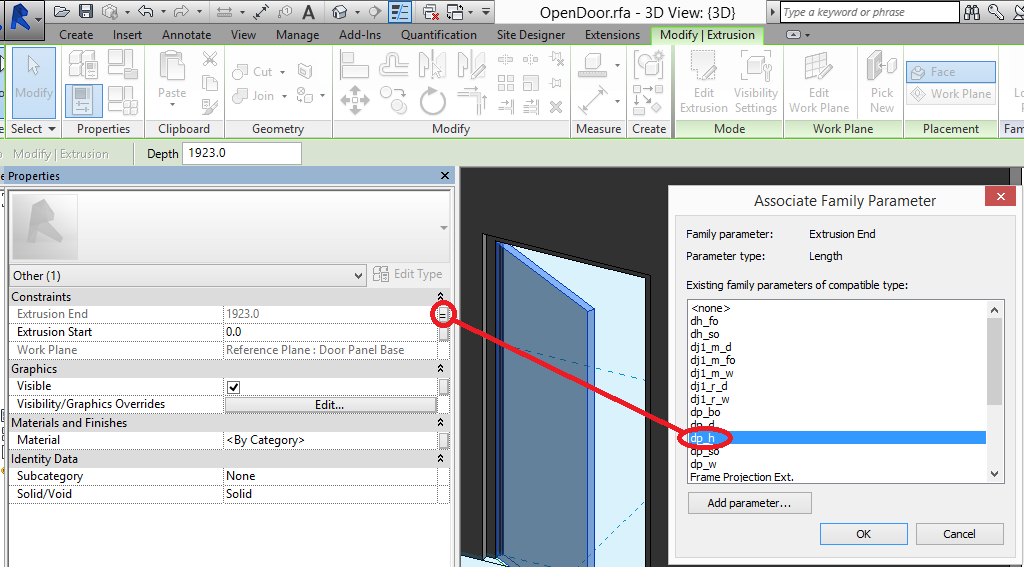Open the Manage ribbon tab
Viewport: 1024px width, 567px height.
[297, 35]
